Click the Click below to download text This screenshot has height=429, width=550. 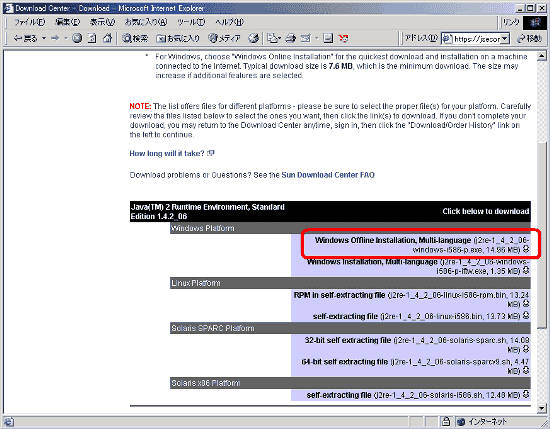point(486,211)
